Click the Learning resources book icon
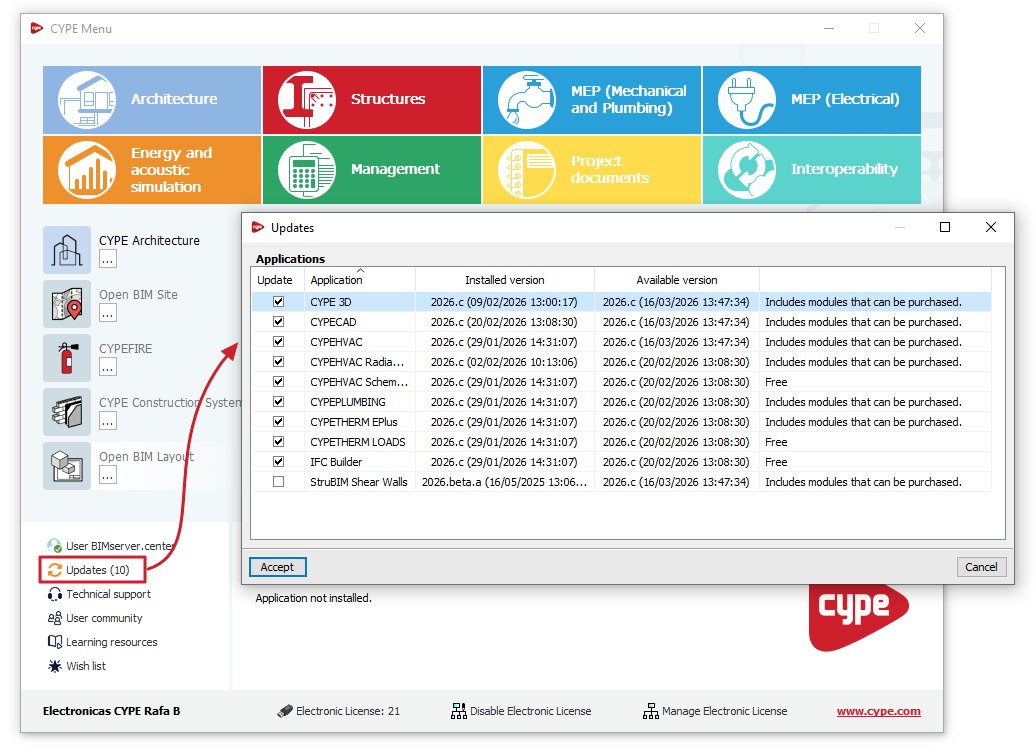The image size is (1036, 753). (x=55, y=642)
